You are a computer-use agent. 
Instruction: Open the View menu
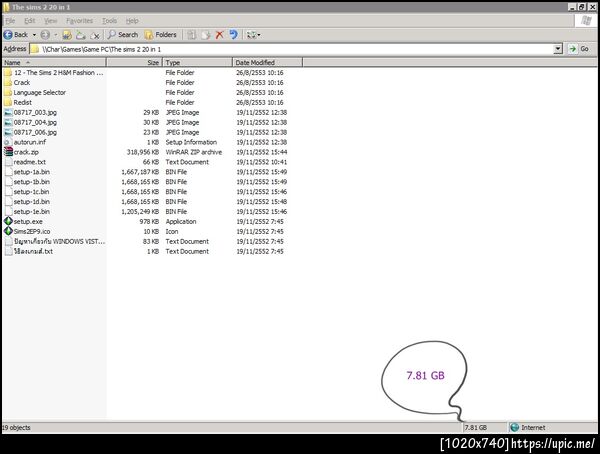click(50, 21)
